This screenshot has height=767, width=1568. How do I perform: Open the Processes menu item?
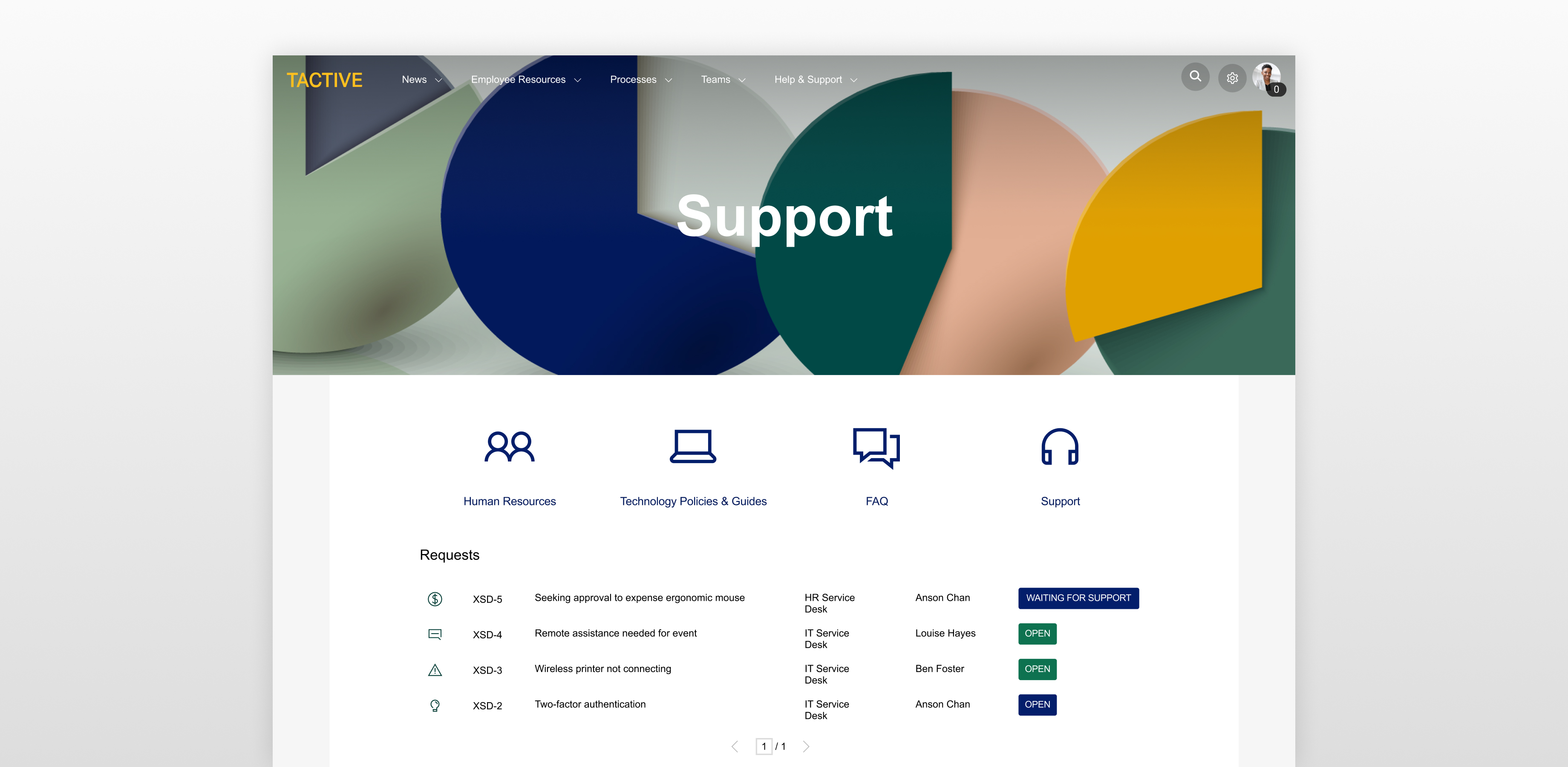(633, 80)
